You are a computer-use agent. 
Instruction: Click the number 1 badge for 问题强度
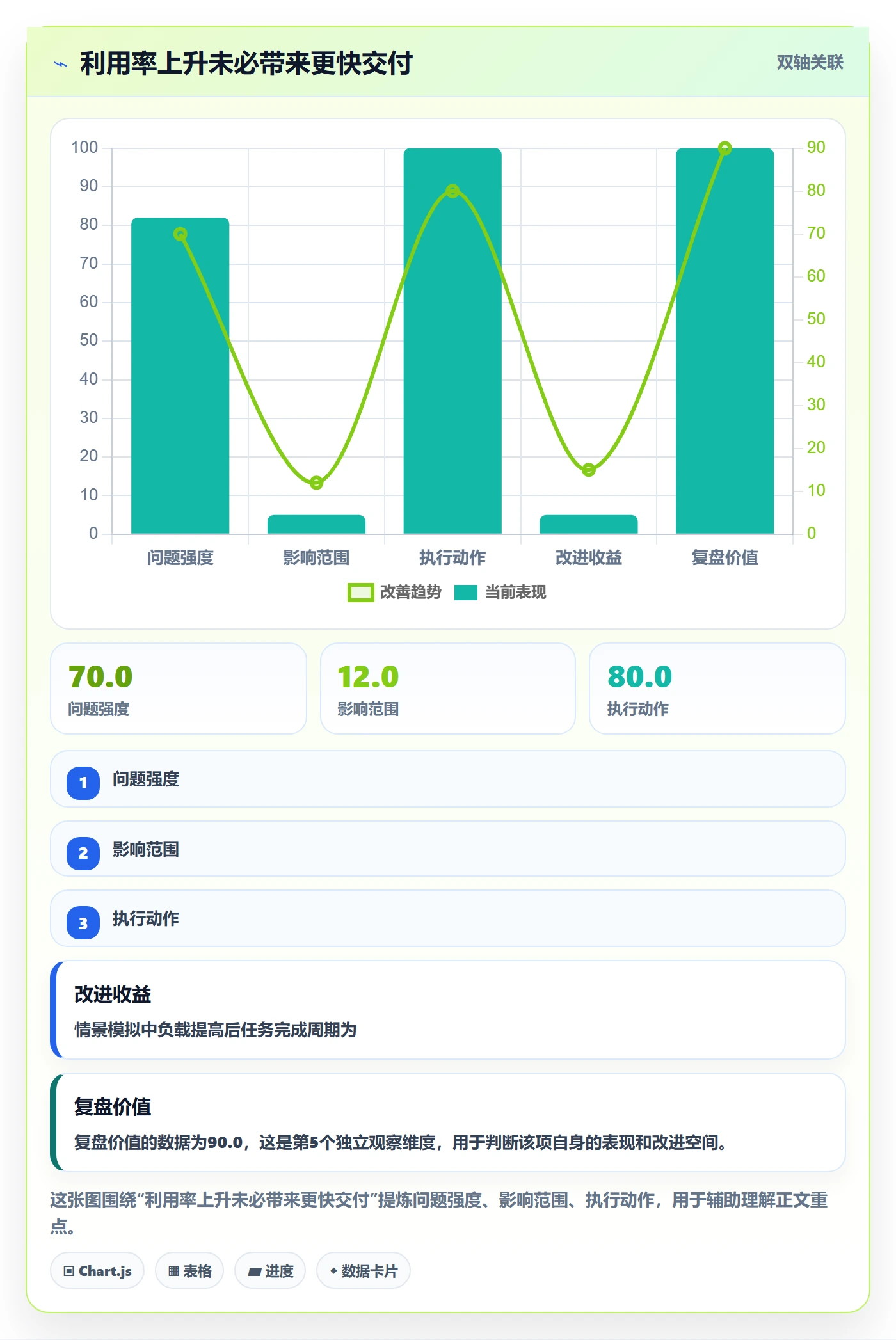click(x=83, y=783)
